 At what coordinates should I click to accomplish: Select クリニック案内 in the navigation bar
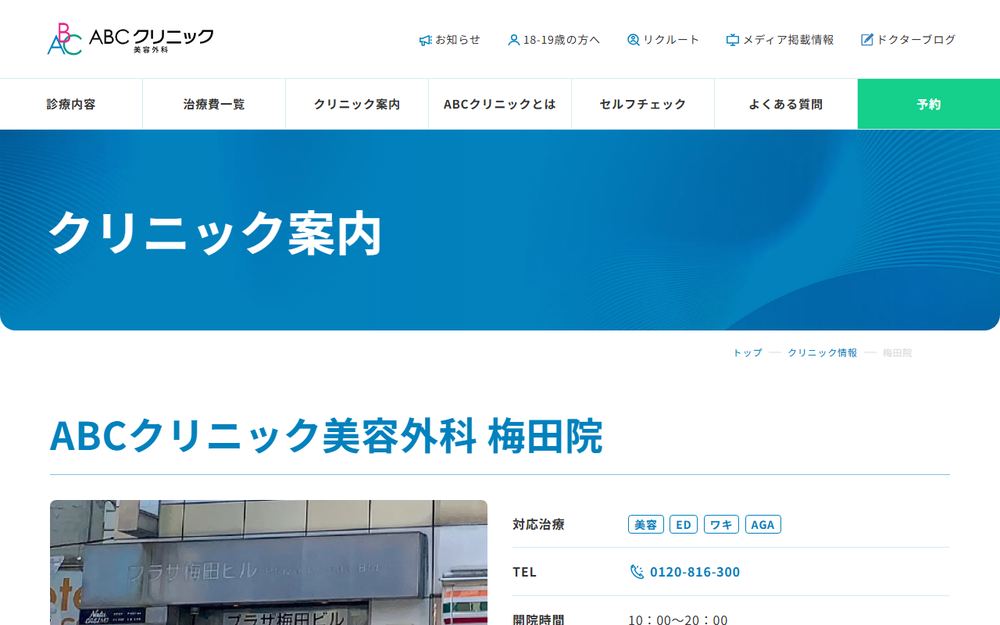click(x=357, y=104)
